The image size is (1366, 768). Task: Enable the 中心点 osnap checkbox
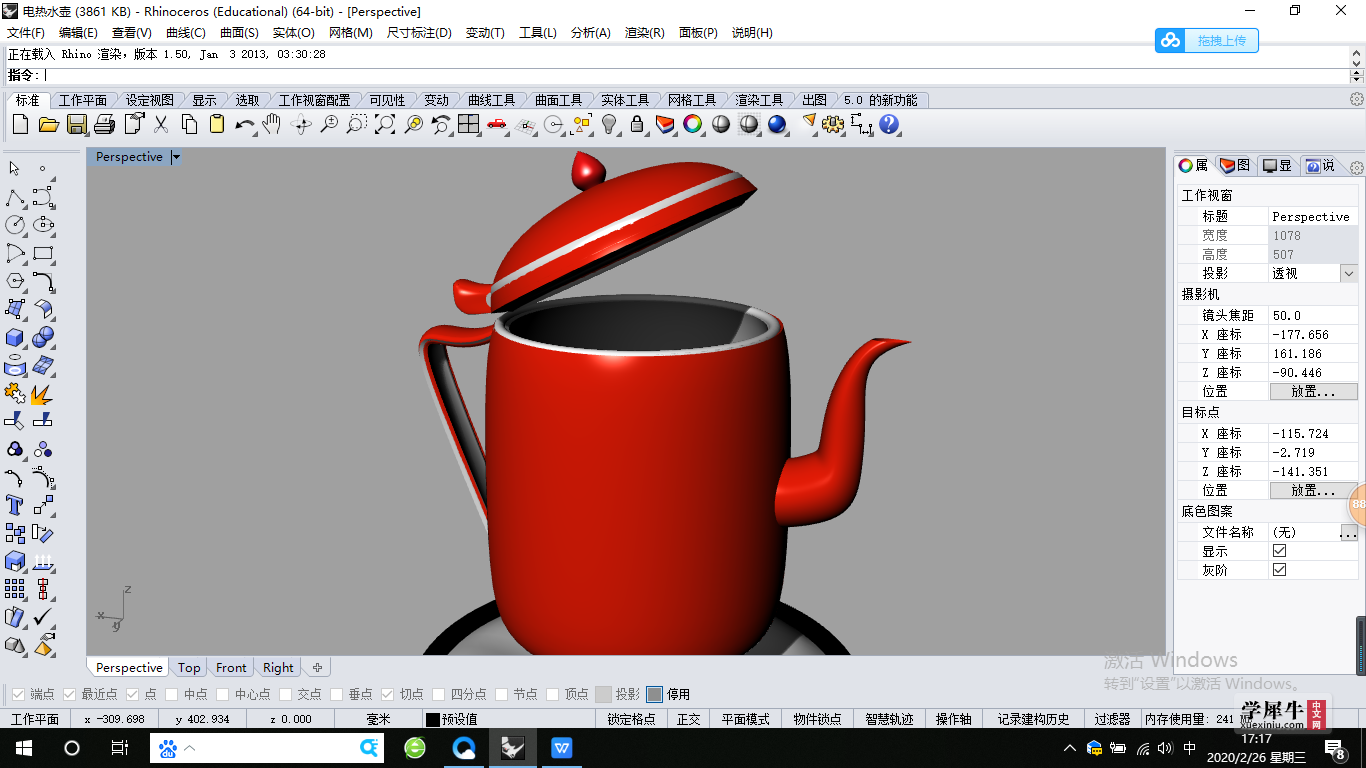[223, 694]
